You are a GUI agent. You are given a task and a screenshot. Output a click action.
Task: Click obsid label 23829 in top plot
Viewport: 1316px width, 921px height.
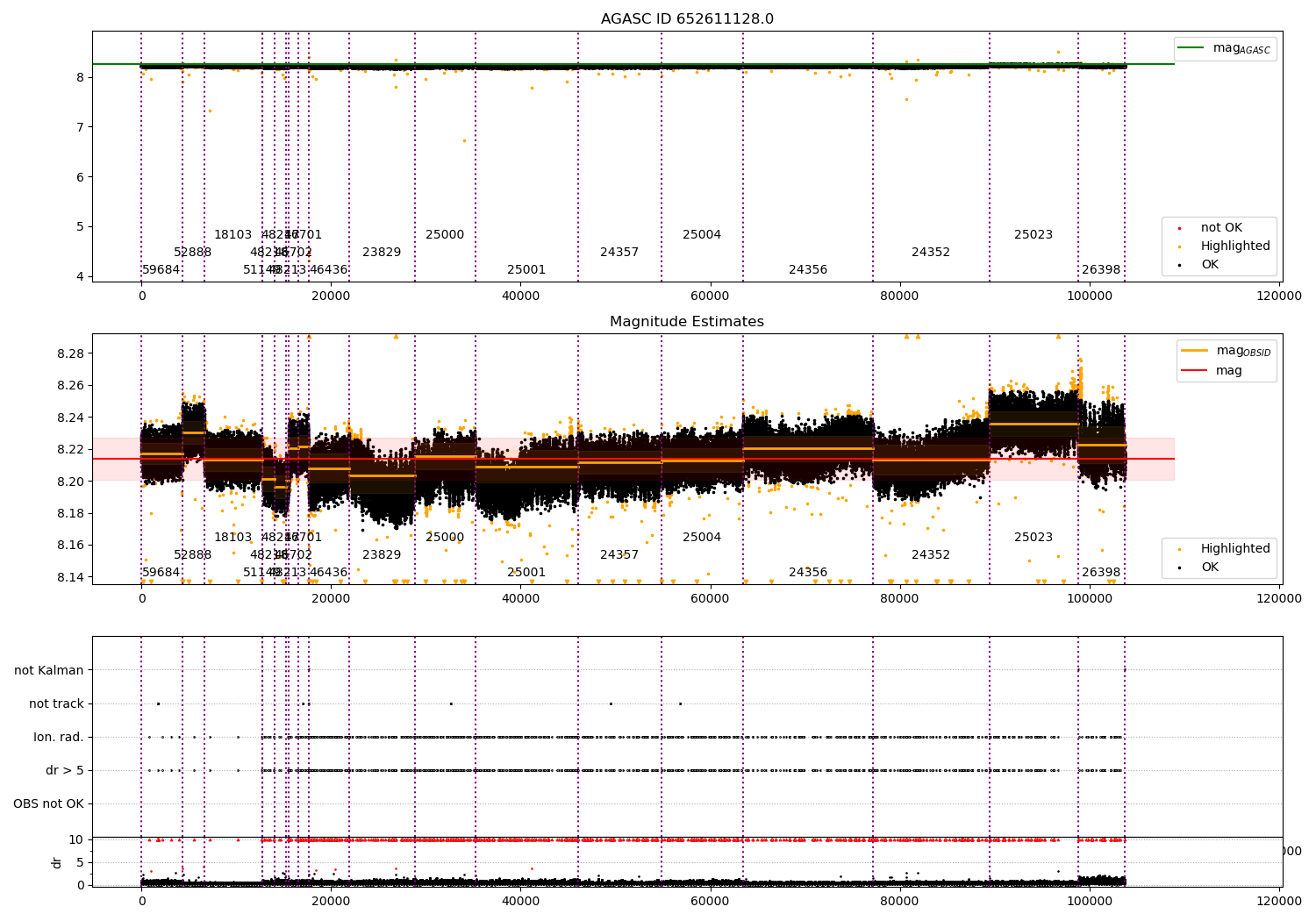(x=382, y=253)
